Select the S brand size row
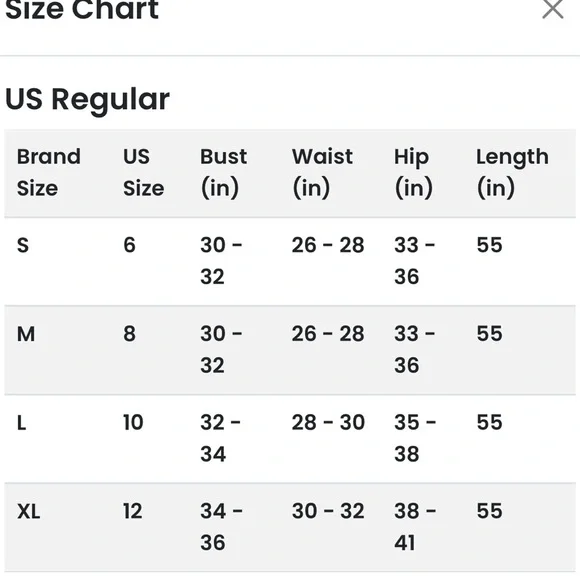 point(290,261)
